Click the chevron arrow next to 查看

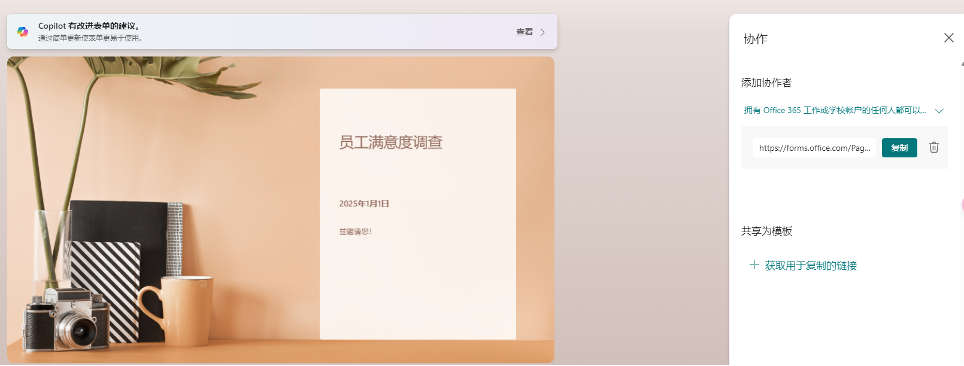[x=542, y=32]
